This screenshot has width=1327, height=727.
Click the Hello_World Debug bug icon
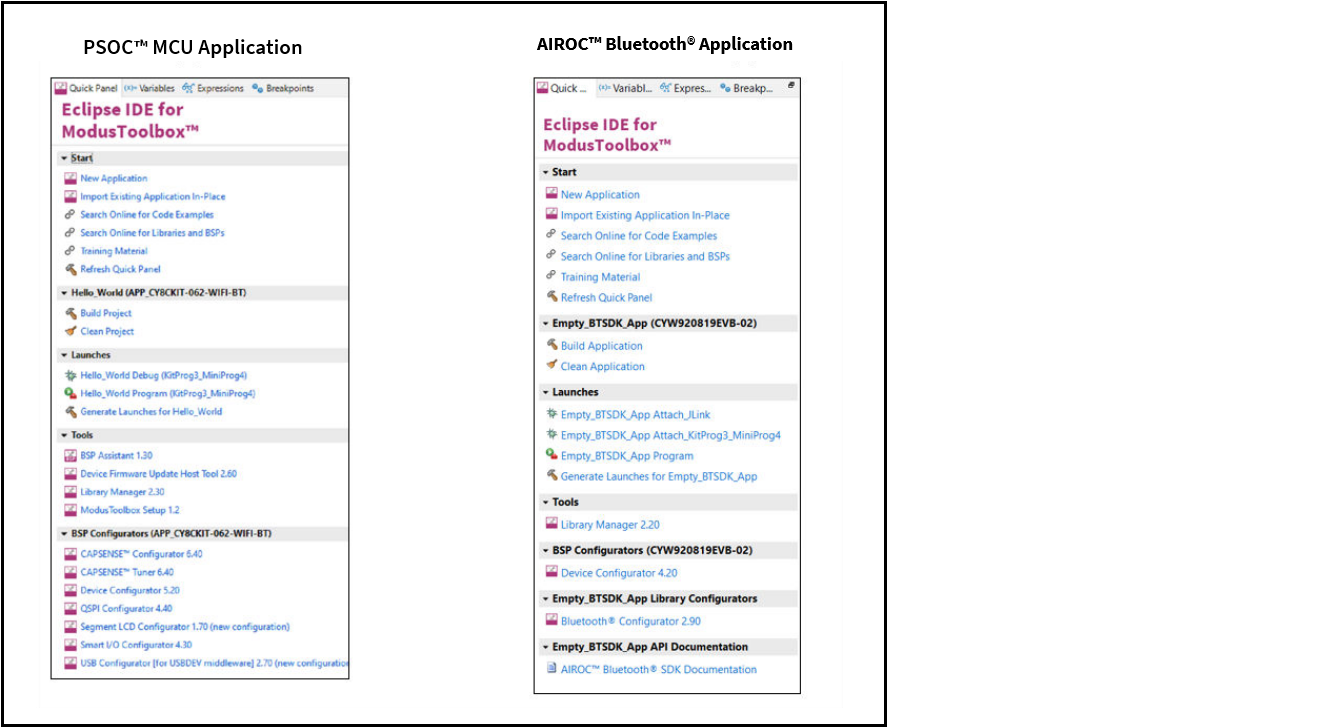(x=71, y=376)
